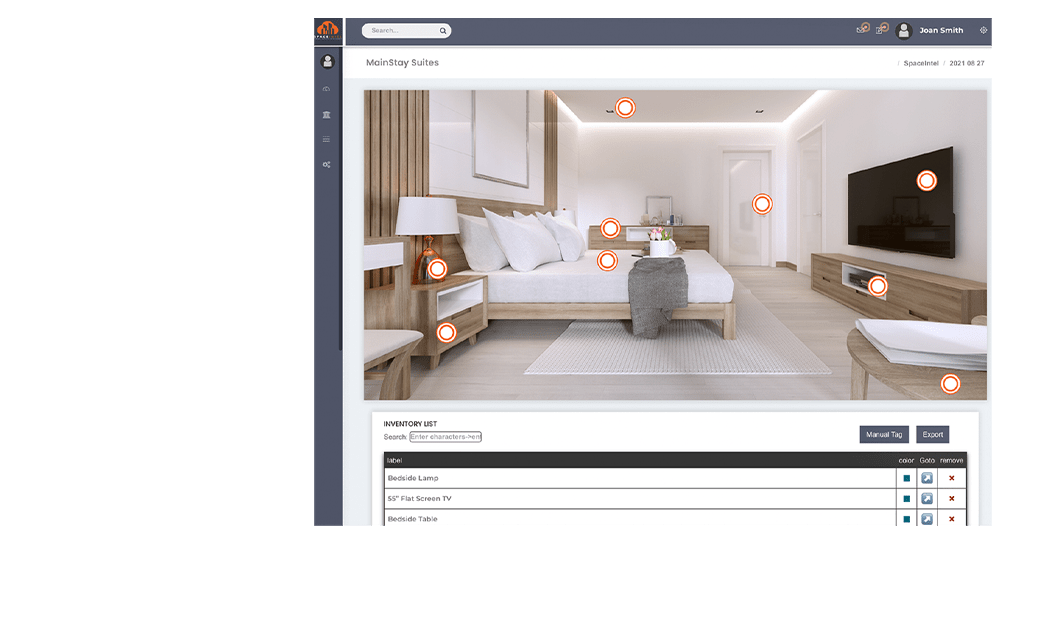
Task: Select the list view icon in the sidebar
Action: 326,139
